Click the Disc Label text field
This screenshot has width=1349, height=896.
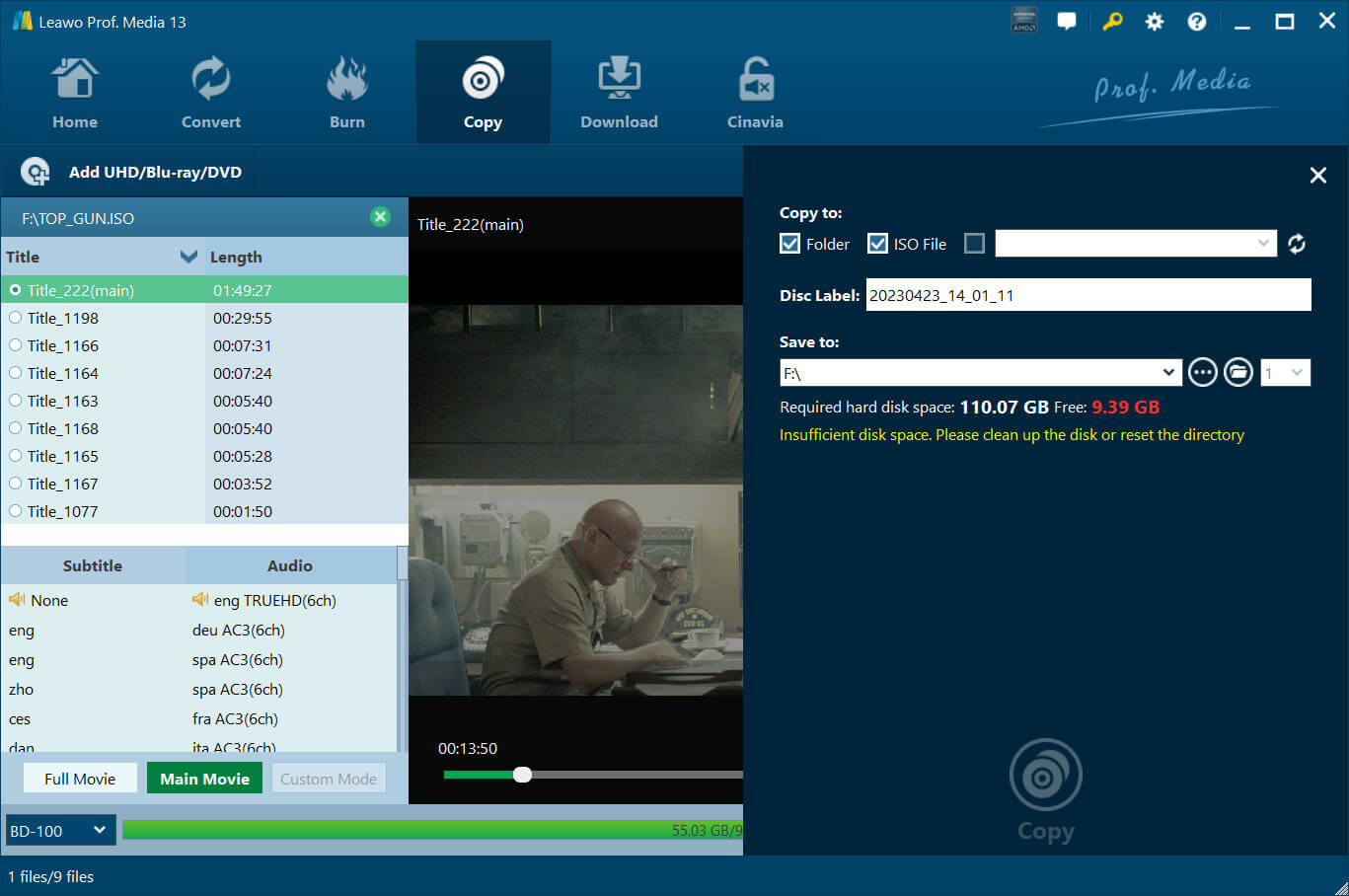click(1087, 295)
